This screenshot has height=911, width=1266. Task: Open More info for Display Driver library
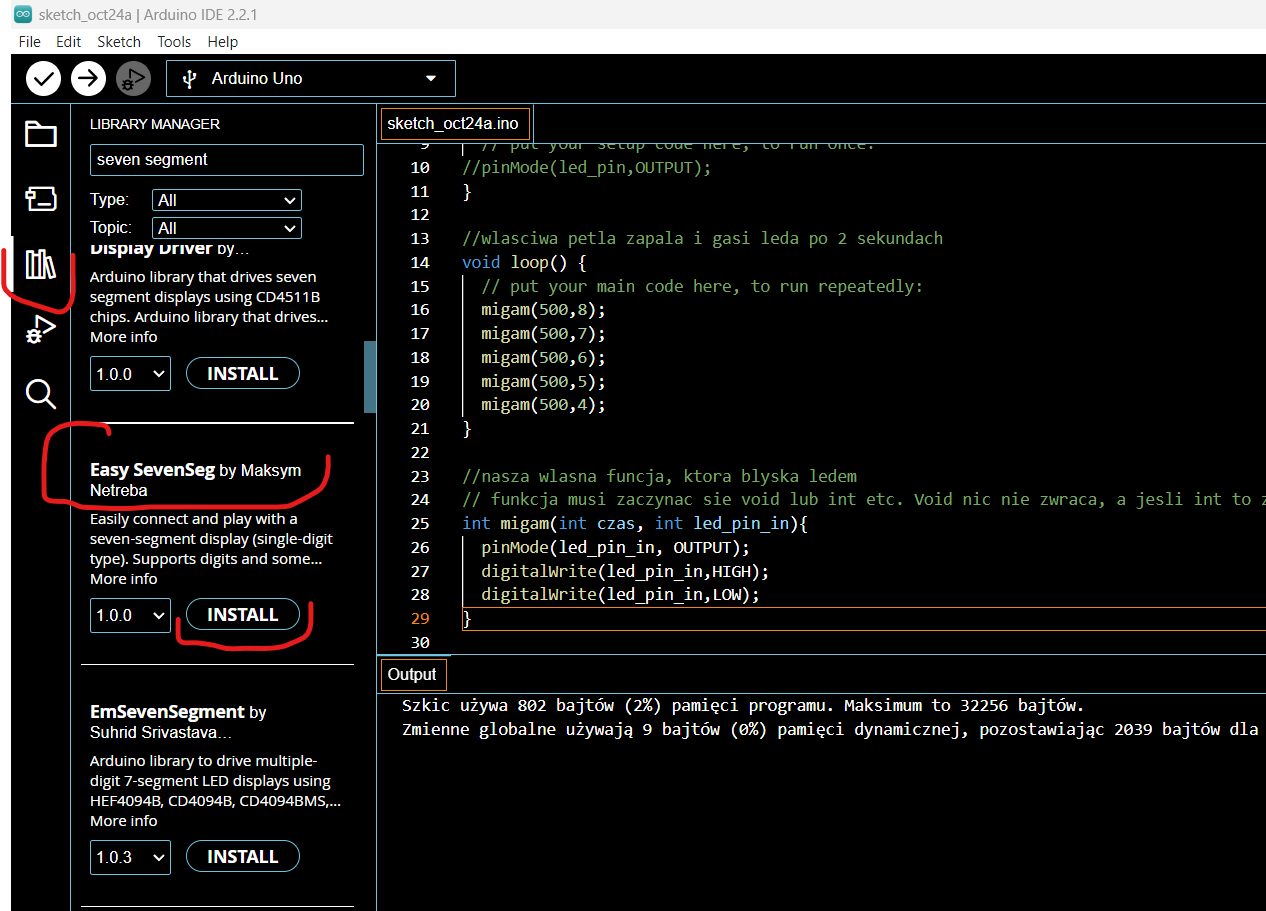pyautogui.click(x=123, y=337)
